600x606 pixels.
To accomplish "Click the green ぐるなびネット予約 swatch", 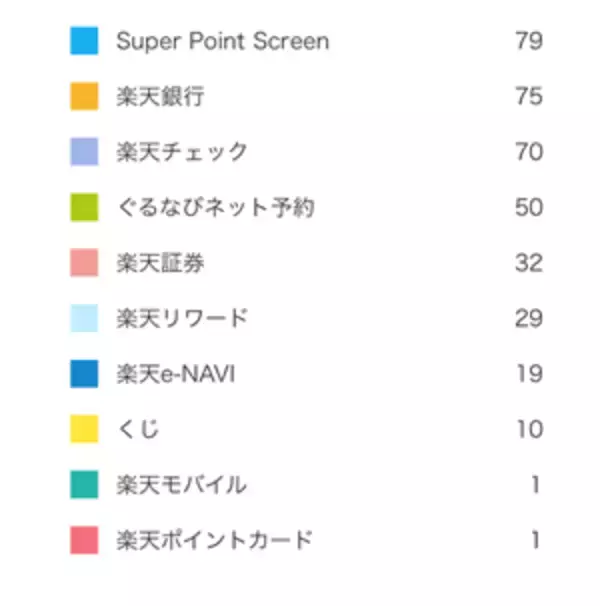I will (84, 208).
